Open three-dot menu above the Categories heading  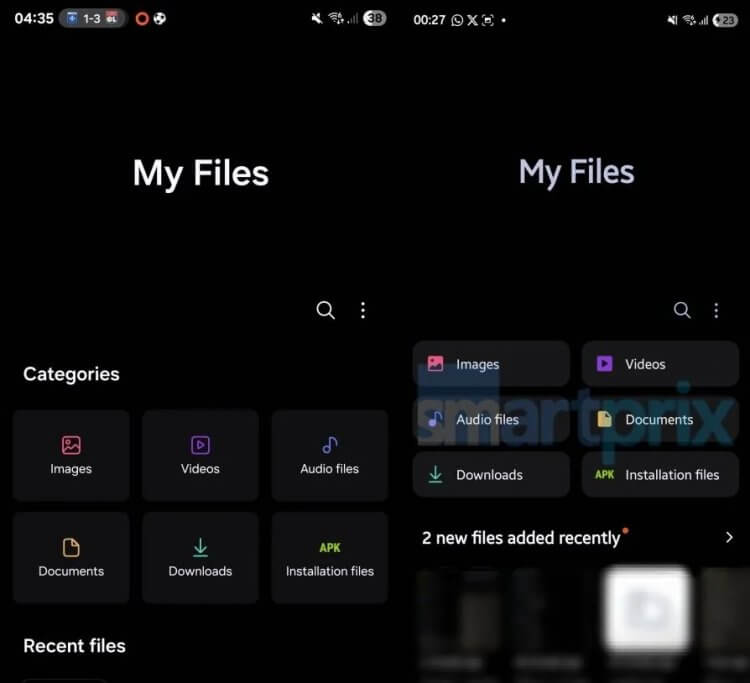[x=363, y=310]
